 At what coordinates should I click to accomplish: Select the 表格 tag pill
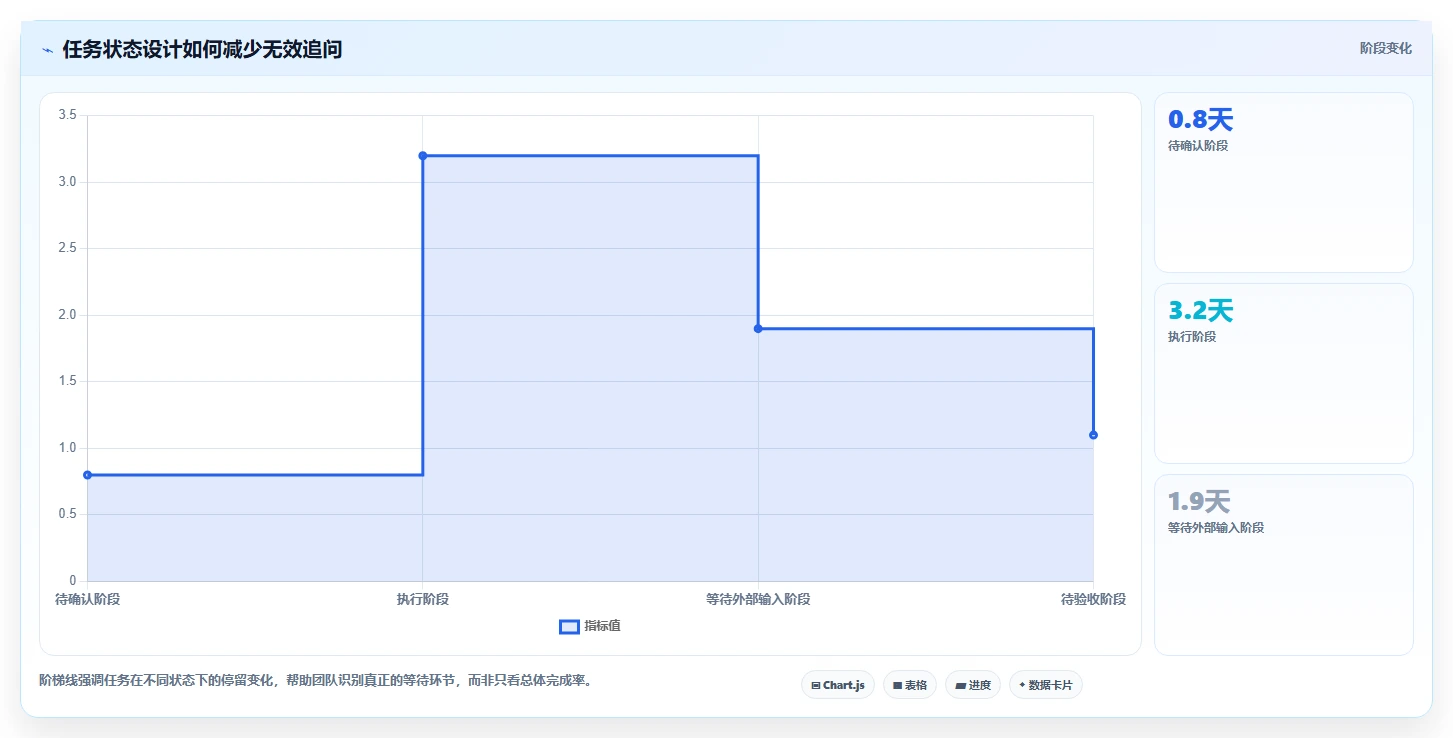pos(910,685)
